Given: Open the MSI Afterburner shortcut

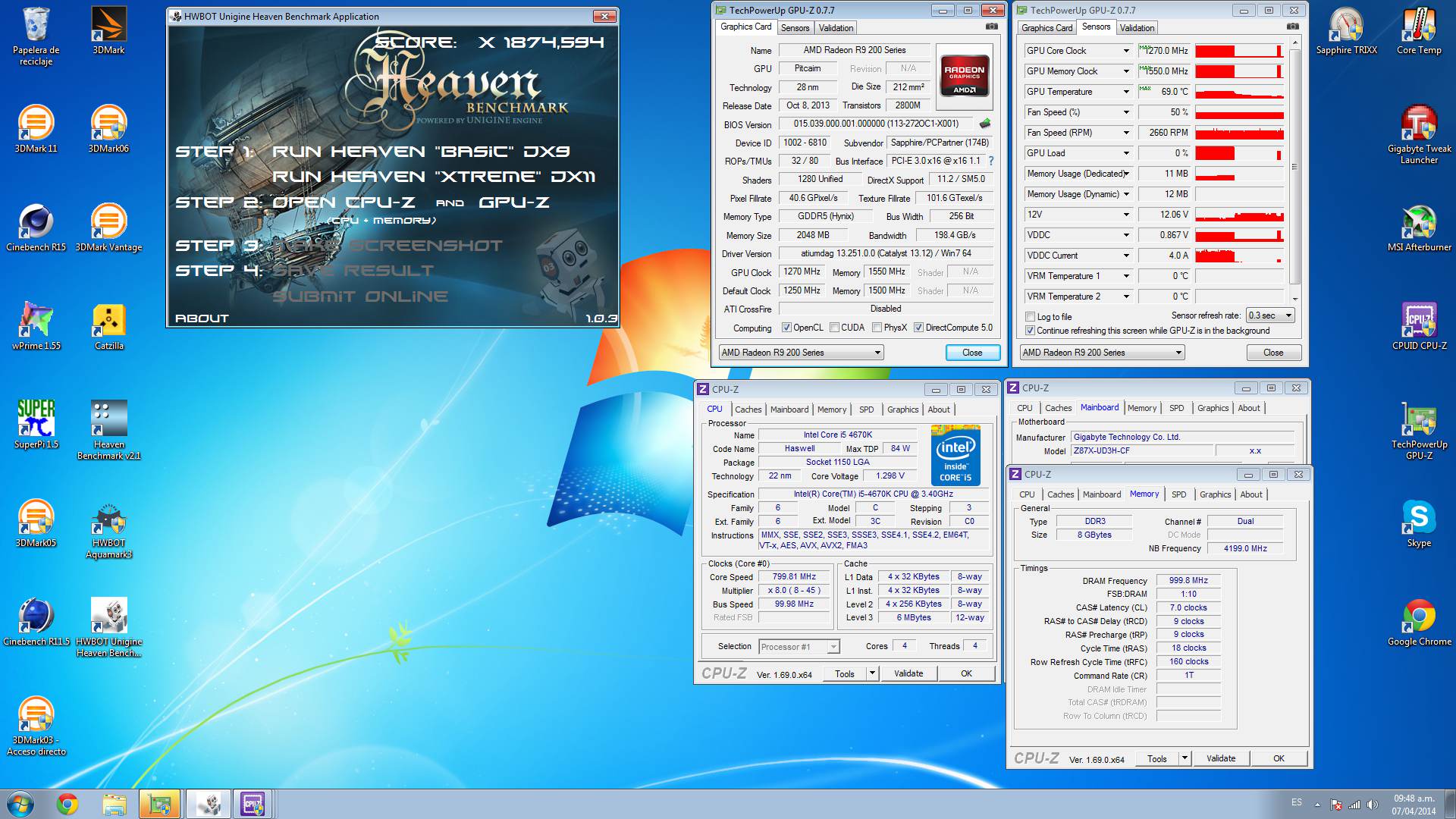Looking at the screenshot, I should (1419, 227).
